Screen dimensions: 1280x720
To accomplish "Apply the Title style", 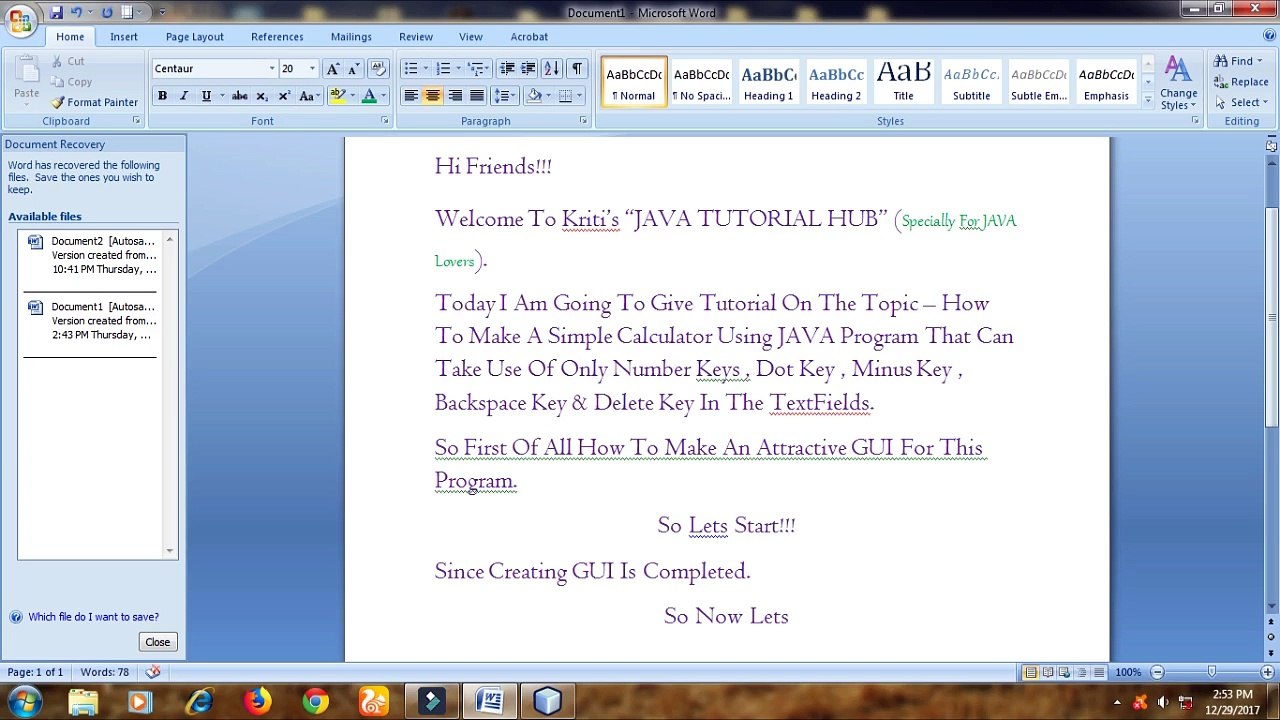I will click(903, 82).
